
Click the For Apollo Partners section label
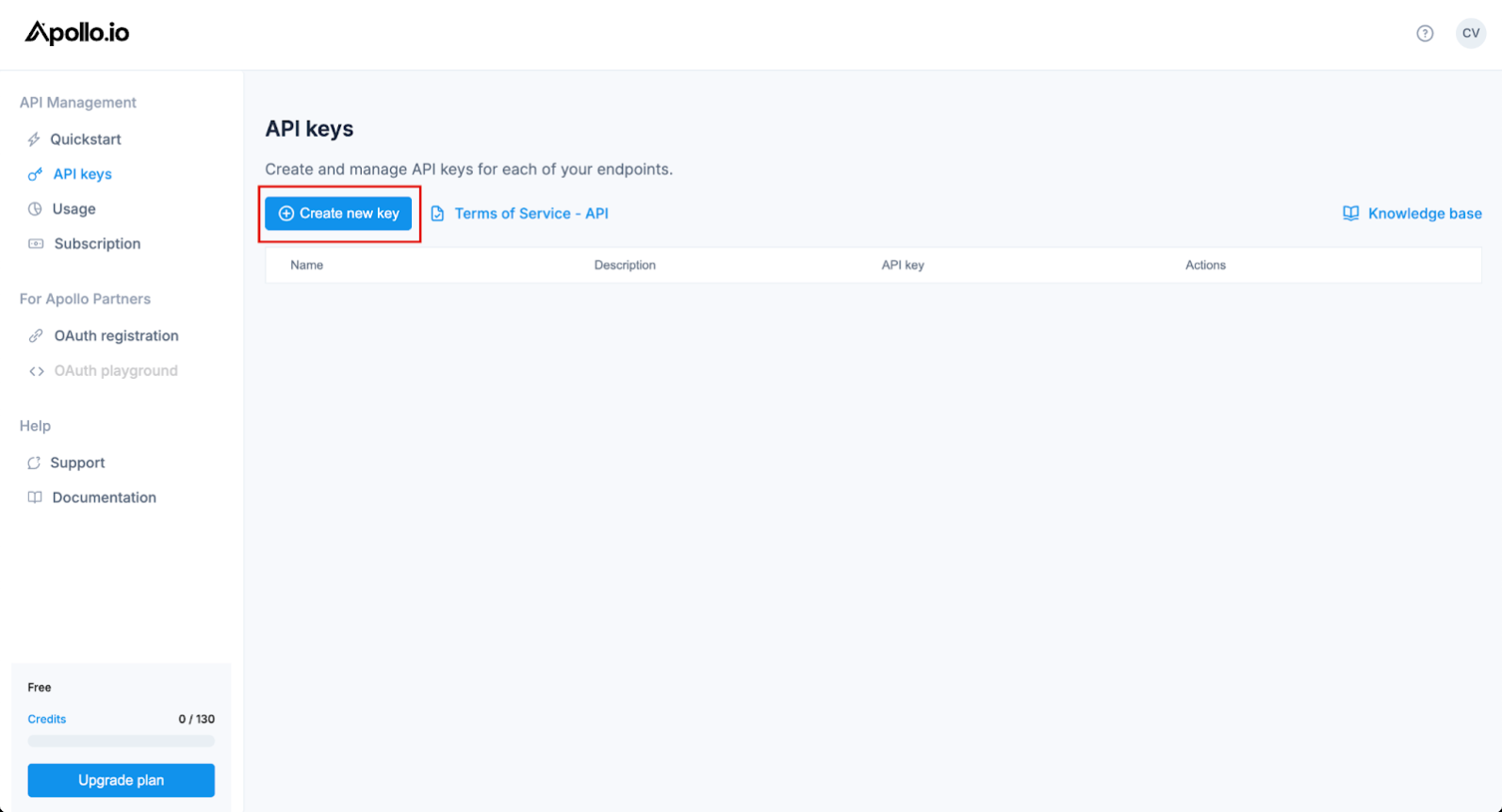pos(85,300)
